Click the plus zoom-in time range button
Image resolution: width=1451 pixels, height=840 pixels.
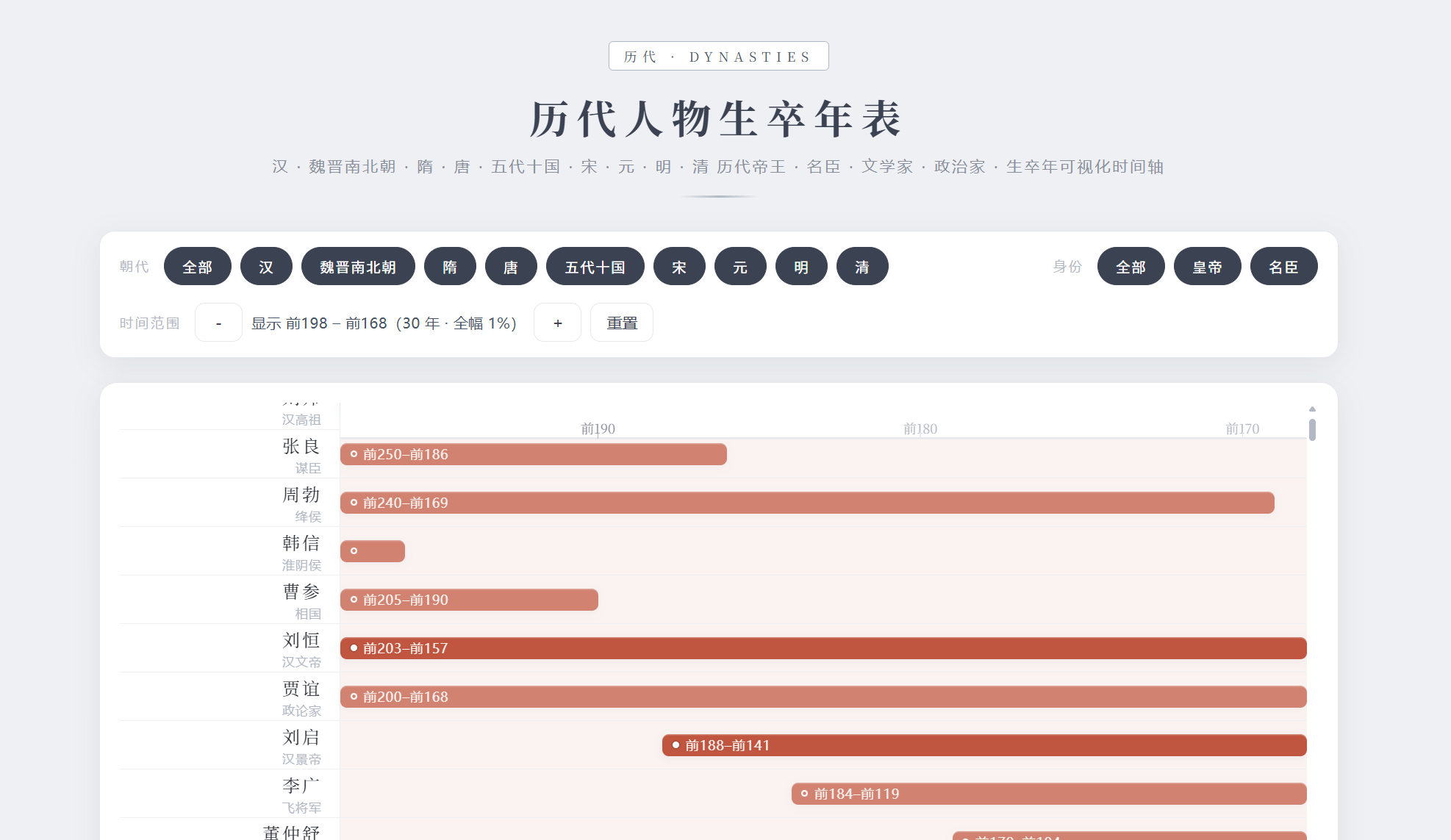coord(557,323)
